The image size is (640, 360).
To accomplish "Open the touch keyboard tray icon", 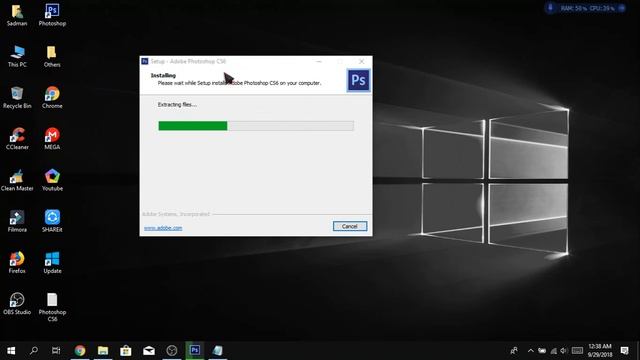I will pos(577,350).
